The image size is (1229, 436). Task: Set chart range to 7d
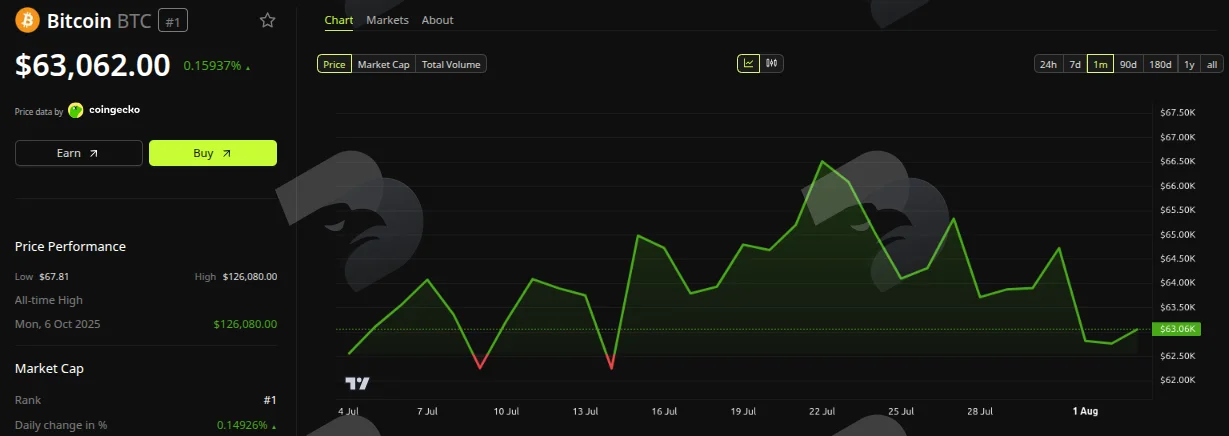(x=1075, y=64)
